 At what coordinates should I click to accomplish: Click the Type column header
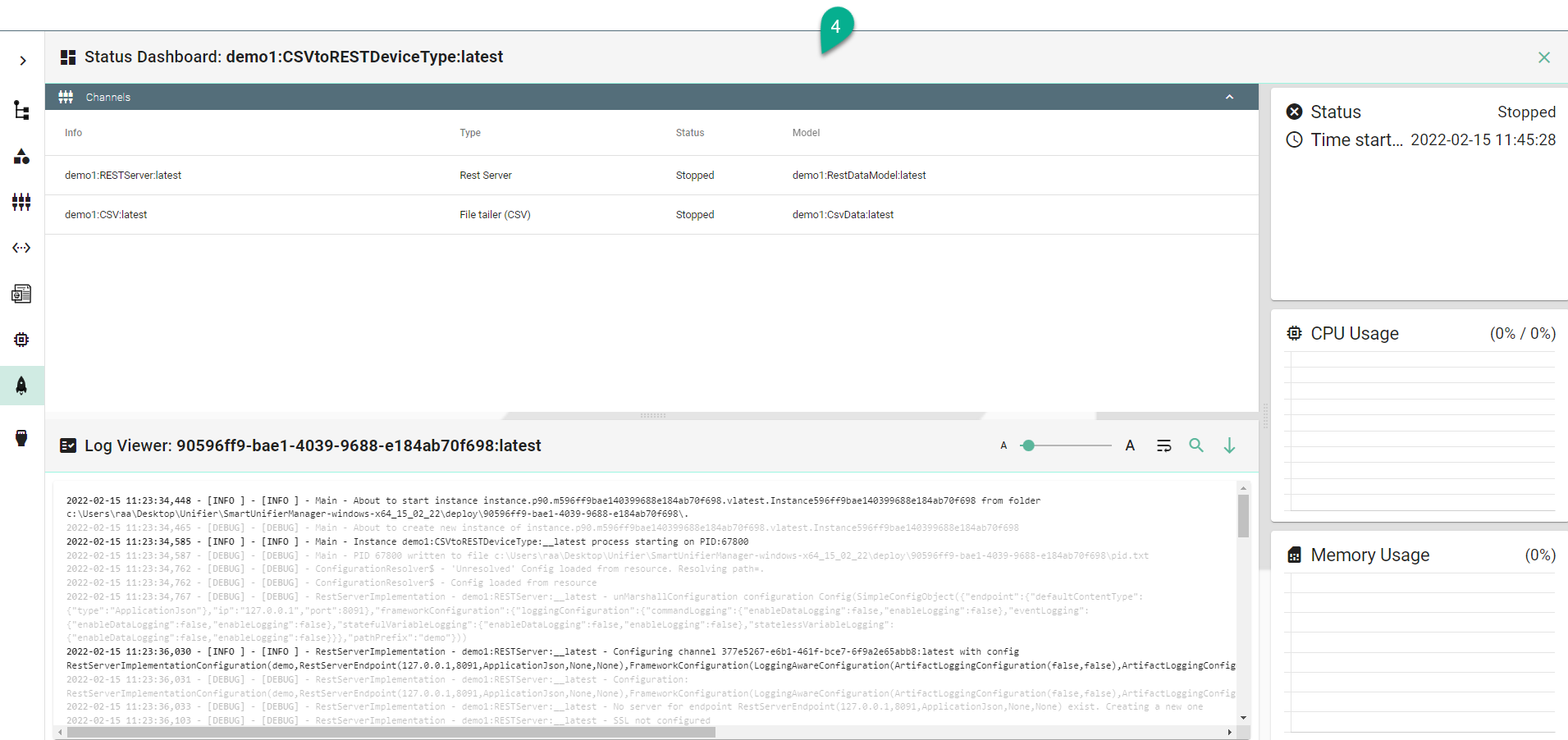pos(470,133)
